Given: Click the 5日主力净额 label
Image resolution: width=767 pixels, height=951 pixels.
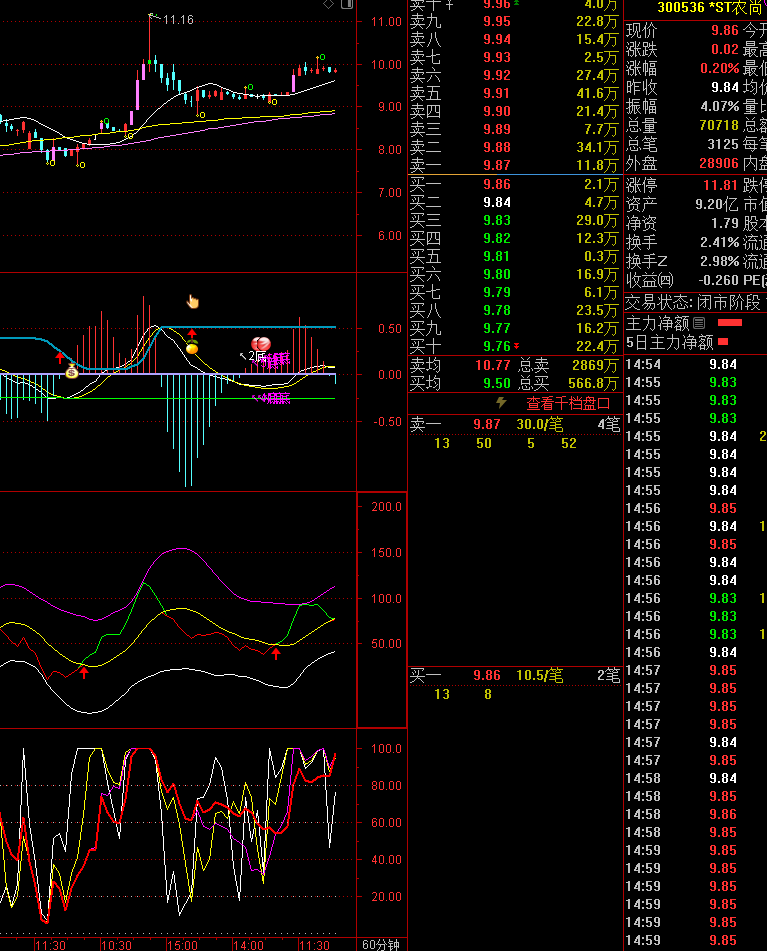Looking at the screenshot, I should tap(669, 342).
